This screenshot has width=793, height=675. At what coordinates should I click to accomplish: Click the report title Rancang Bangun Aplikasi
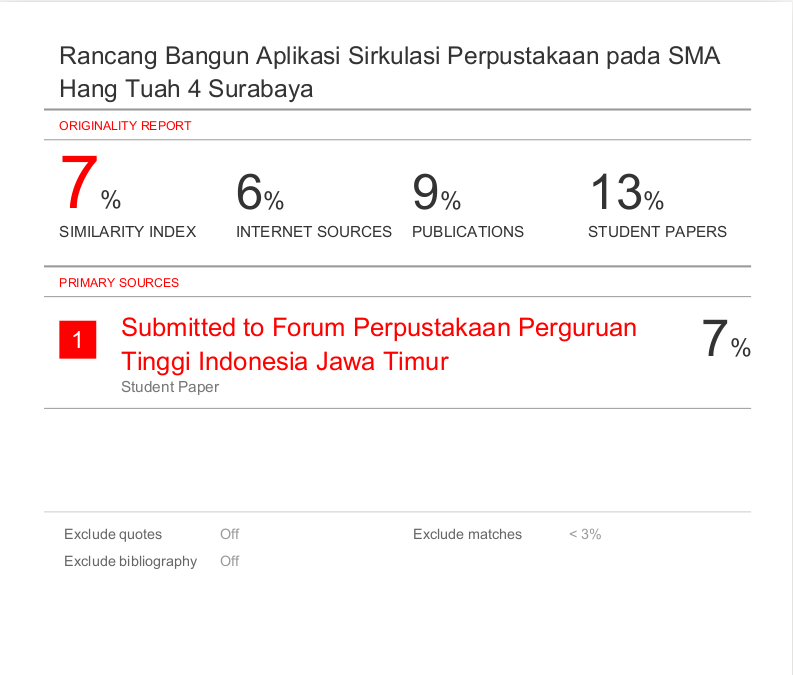(x=389, y=72)
